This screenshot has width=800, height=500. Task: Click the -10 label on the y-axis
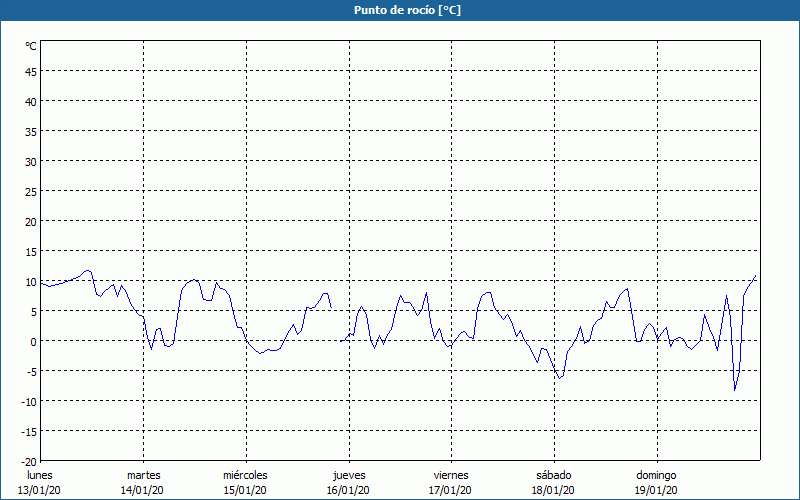[x=29, y=401]
